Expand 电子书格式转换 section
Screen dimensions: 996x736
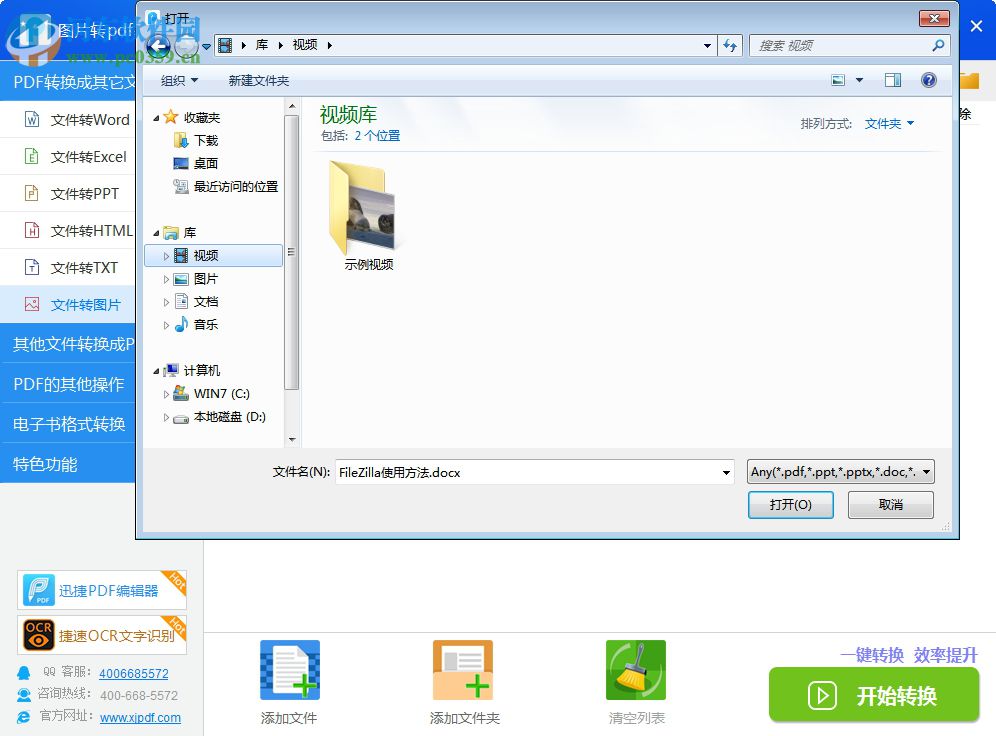tap(68, 424)
